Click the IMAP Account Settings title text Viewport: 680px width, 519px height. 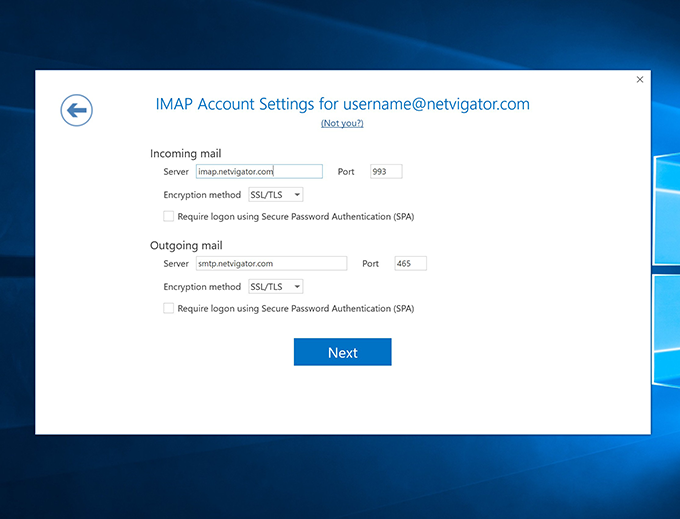pos(343,104)
